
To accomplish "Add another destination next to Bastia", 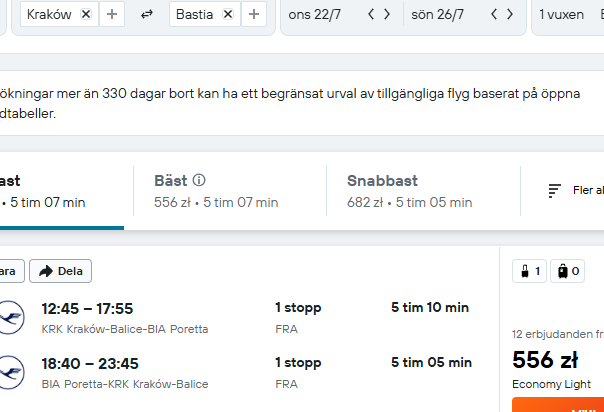I will 254,14.
